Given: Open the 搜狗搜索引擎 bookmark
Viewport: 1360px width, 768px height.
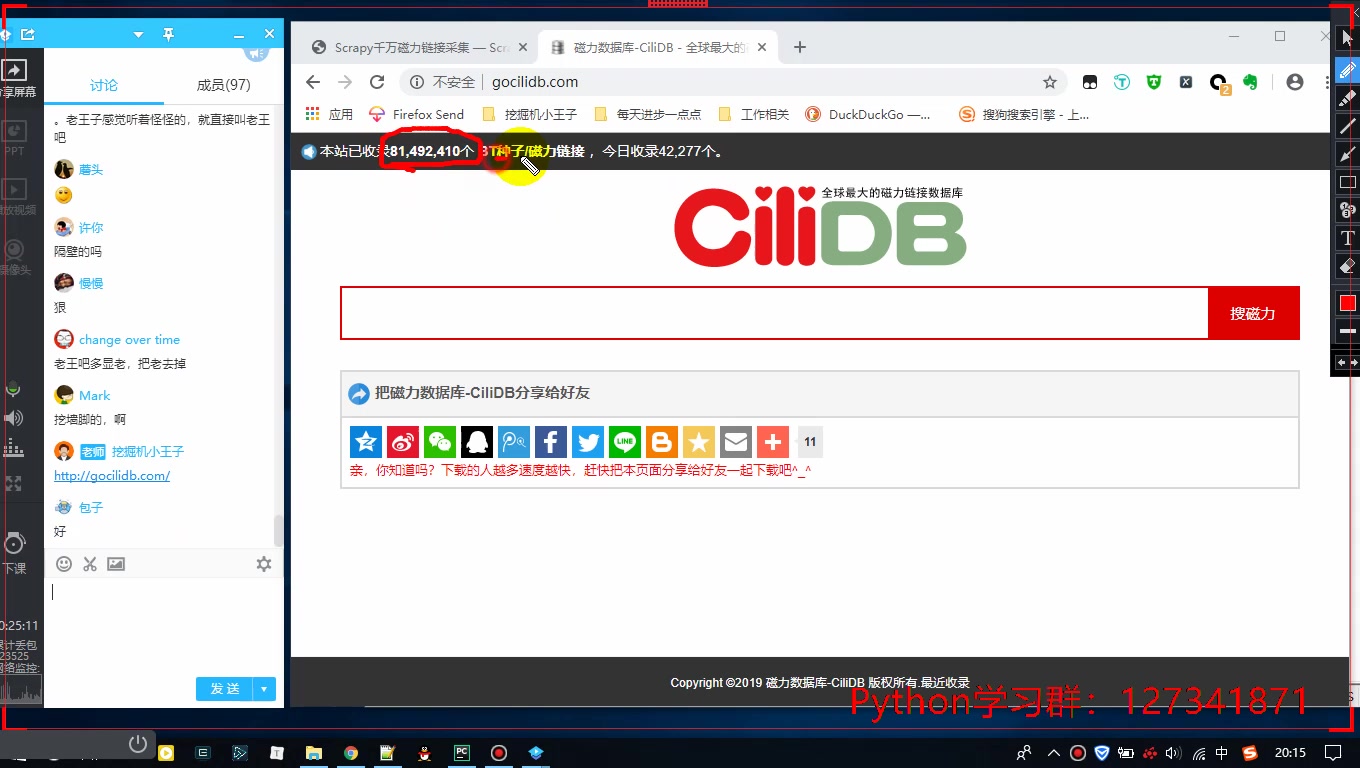Looking at the screenshot, I should coord(1024,114).
